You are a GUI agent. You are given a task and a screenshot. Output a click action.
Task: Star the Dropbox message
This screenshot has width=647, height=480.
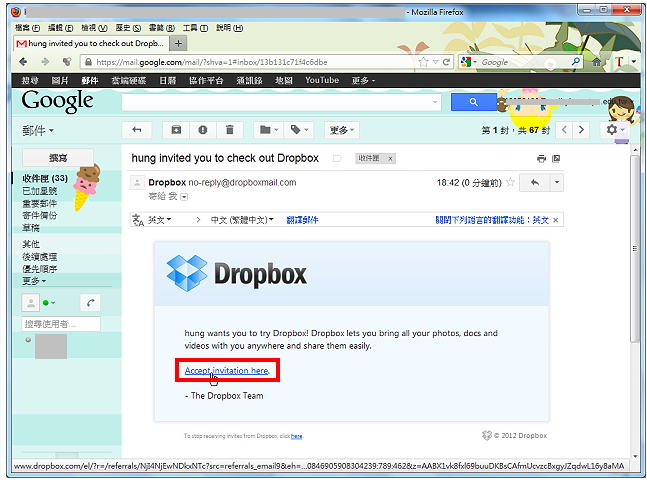click(510, 182)
